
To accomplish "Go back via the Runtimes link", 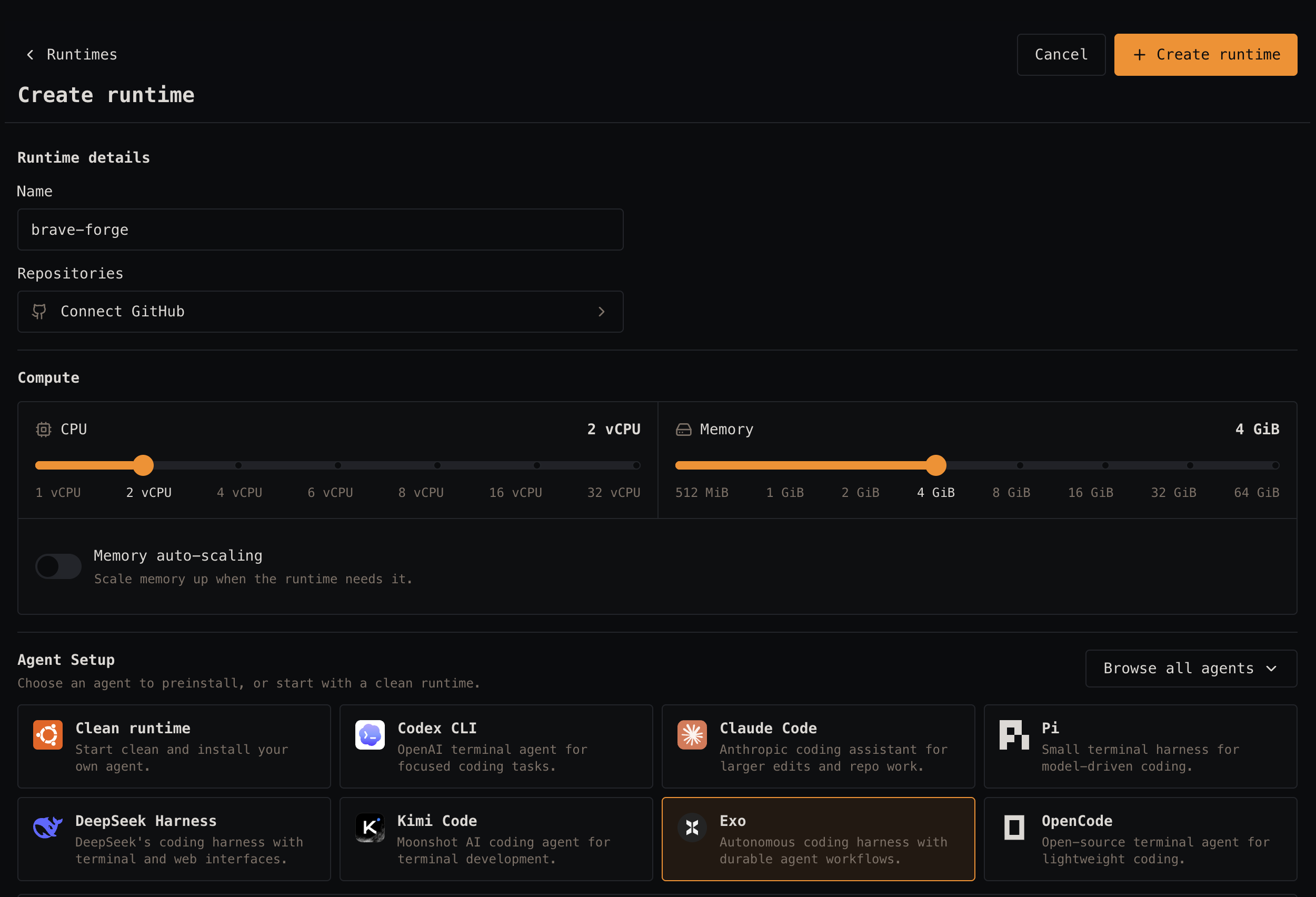I will click(82, 54).
